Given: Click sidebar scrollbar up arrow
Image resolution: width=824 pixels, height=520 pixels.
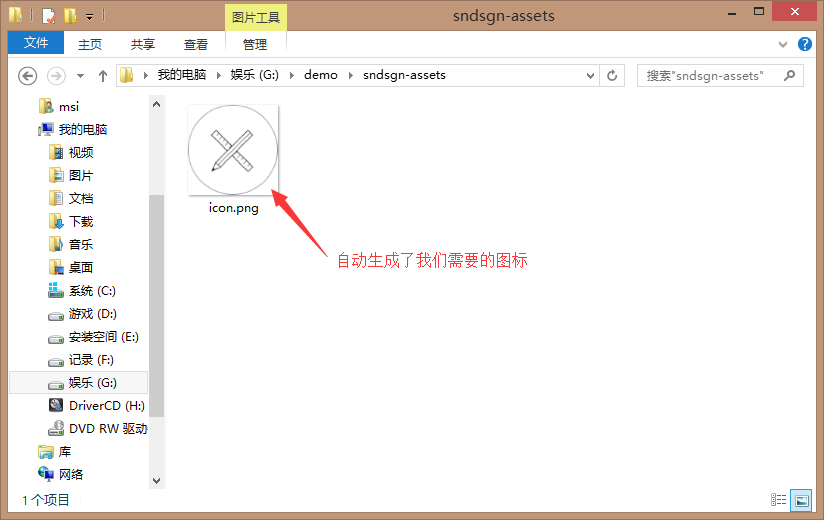Looking at the screenshot, I should click(x=156, y=105).
